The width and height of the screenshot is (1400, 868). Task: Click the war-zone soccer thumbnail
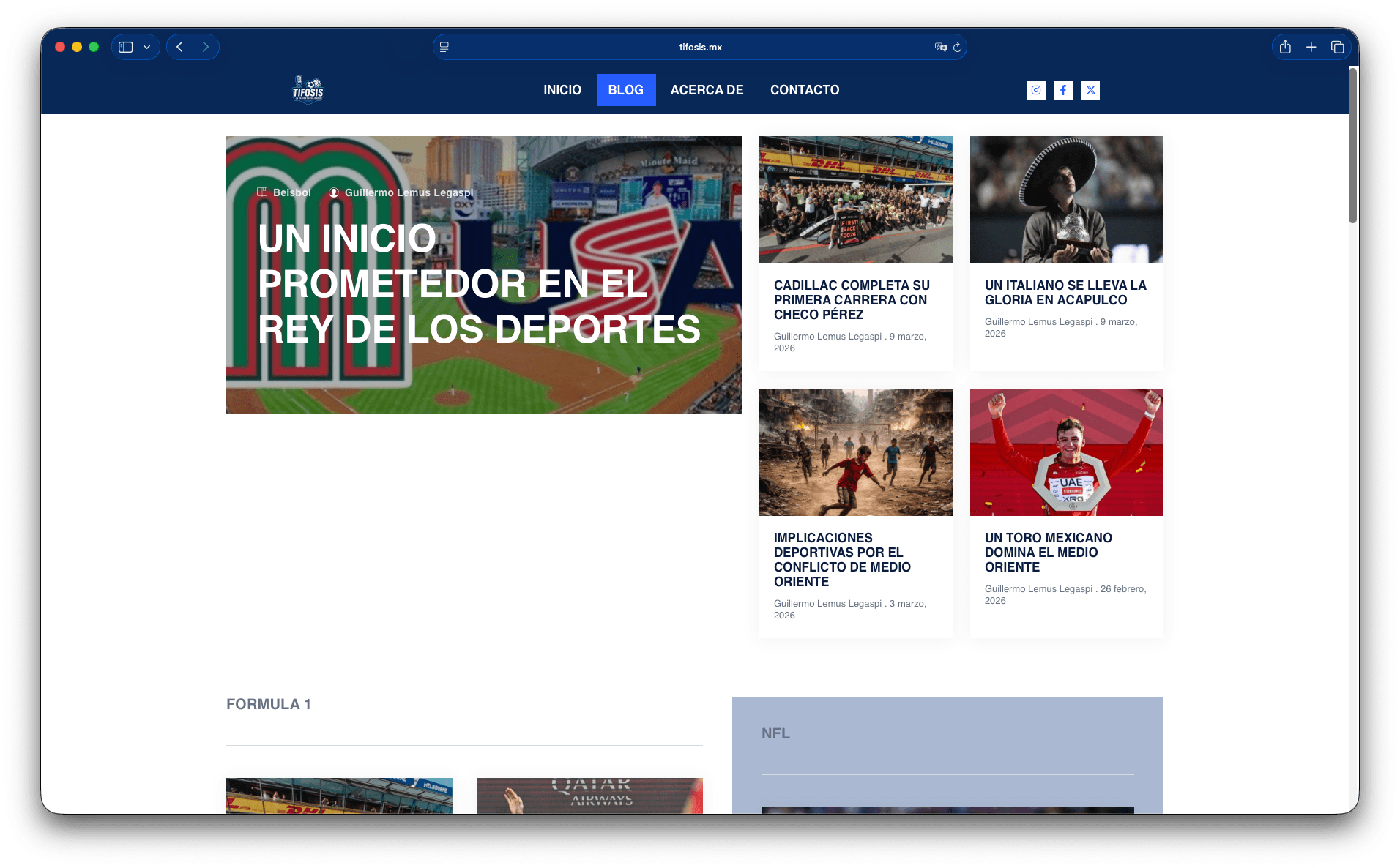click(x=856, y=452)
